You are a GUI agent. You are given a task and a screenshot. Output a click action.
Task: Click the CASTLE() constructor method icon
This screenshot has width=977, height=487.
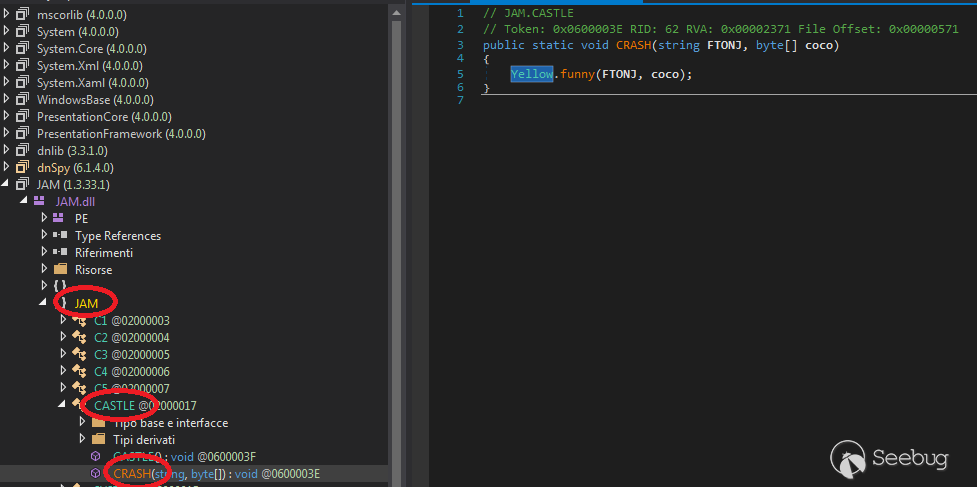pyautogui.click(x=95, y=456)
